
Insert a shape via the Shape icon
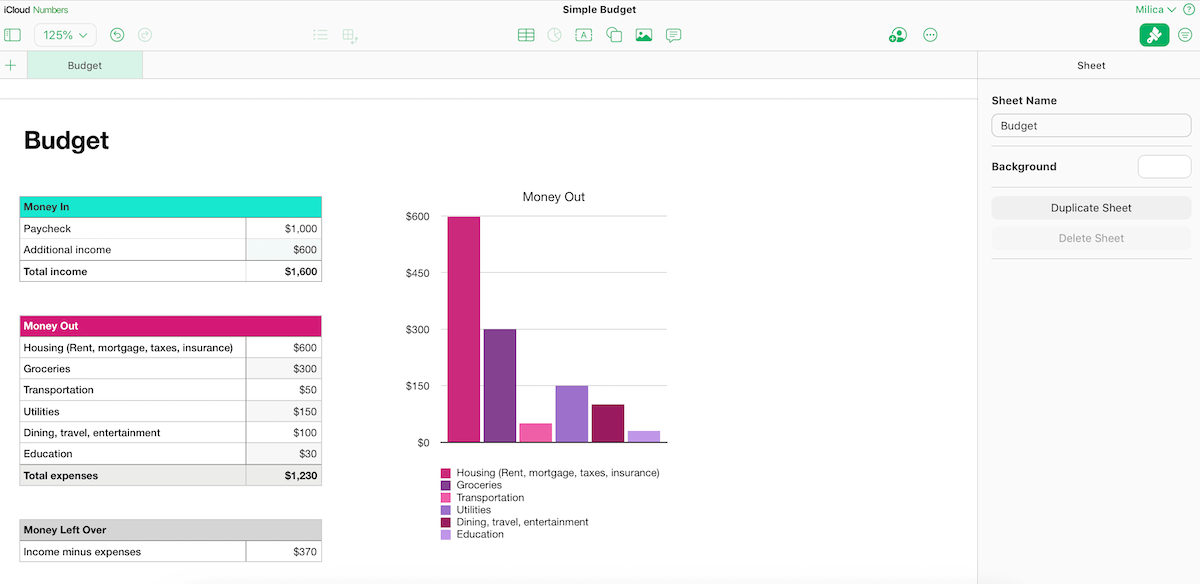tap(614, 34)
